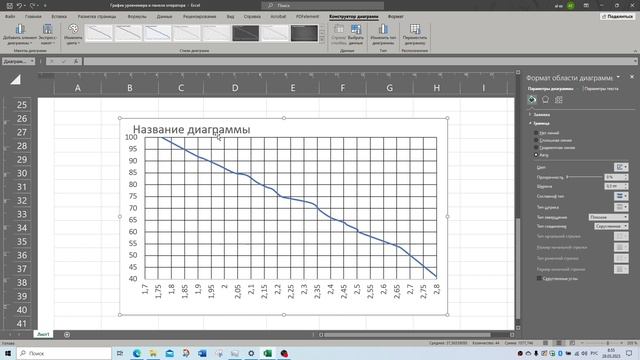Open Settings gear on taskbar
The height and width of the screenshot is (360, 640).
tap(251, 353)
